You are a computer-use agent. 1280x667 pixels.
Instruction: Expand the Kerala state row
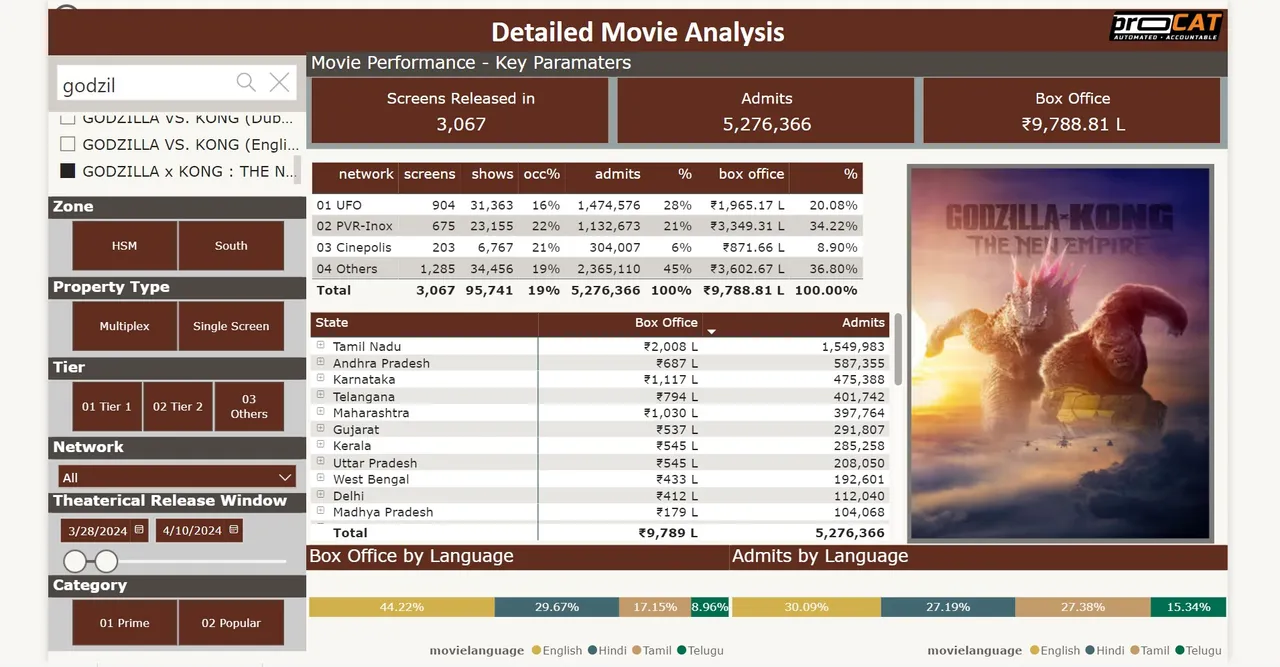(x=321, y=445)
